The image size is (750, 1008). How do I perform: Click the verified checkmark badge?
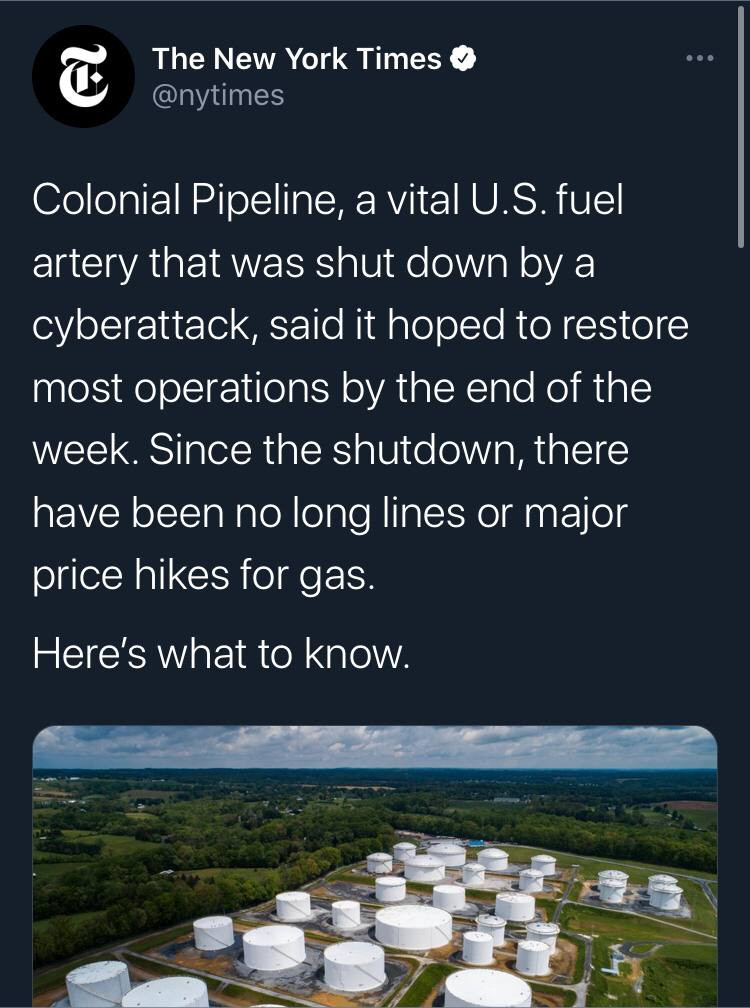coord(463,59)
